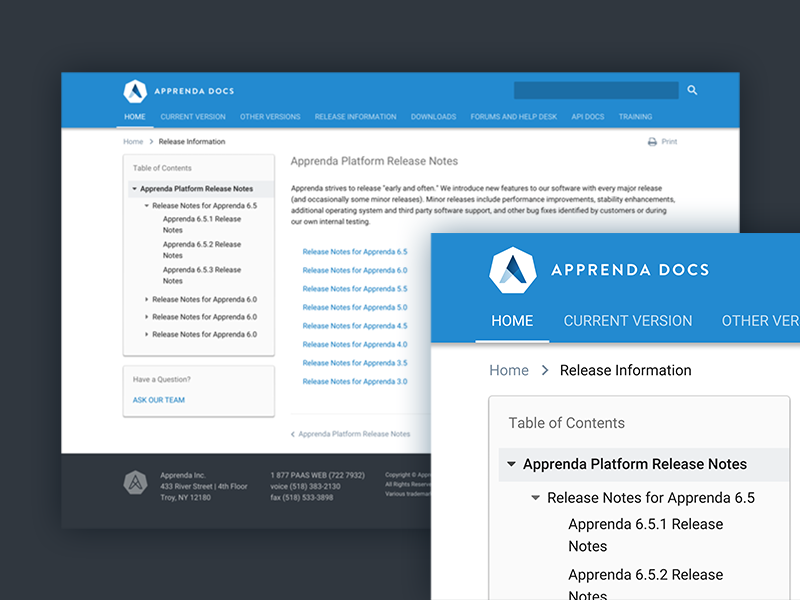Click the Home breadcrumb link

pos(133,142)
